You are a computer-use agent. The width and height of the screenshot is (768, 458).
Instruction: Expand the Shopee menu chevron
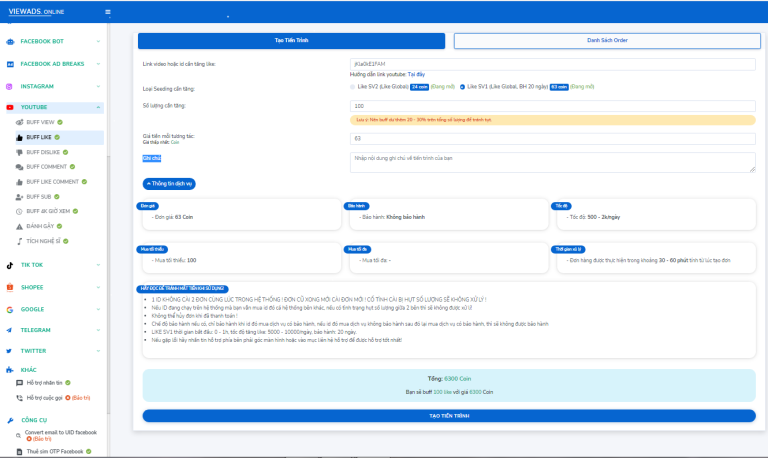click(98, 288)
